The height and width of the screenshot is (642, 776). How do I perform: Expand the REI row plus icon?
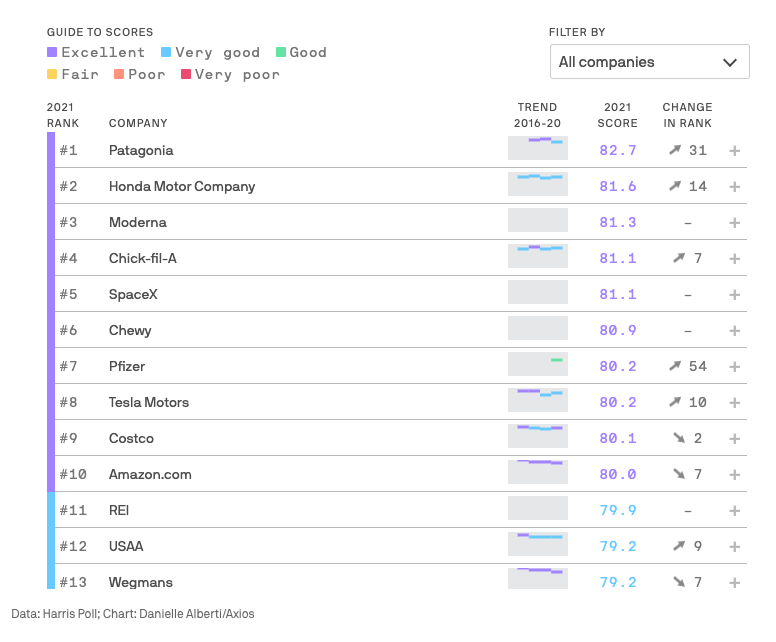point(735,510)
